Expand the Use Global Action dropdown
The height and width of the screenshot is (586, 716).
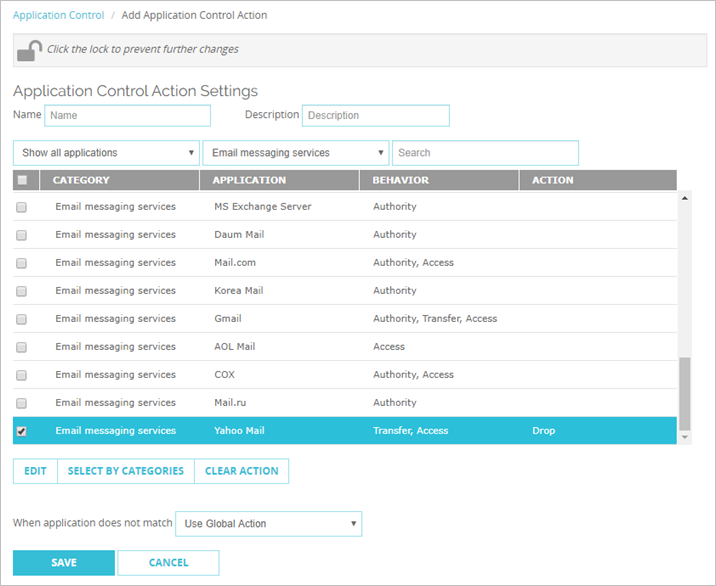point(268,524)
